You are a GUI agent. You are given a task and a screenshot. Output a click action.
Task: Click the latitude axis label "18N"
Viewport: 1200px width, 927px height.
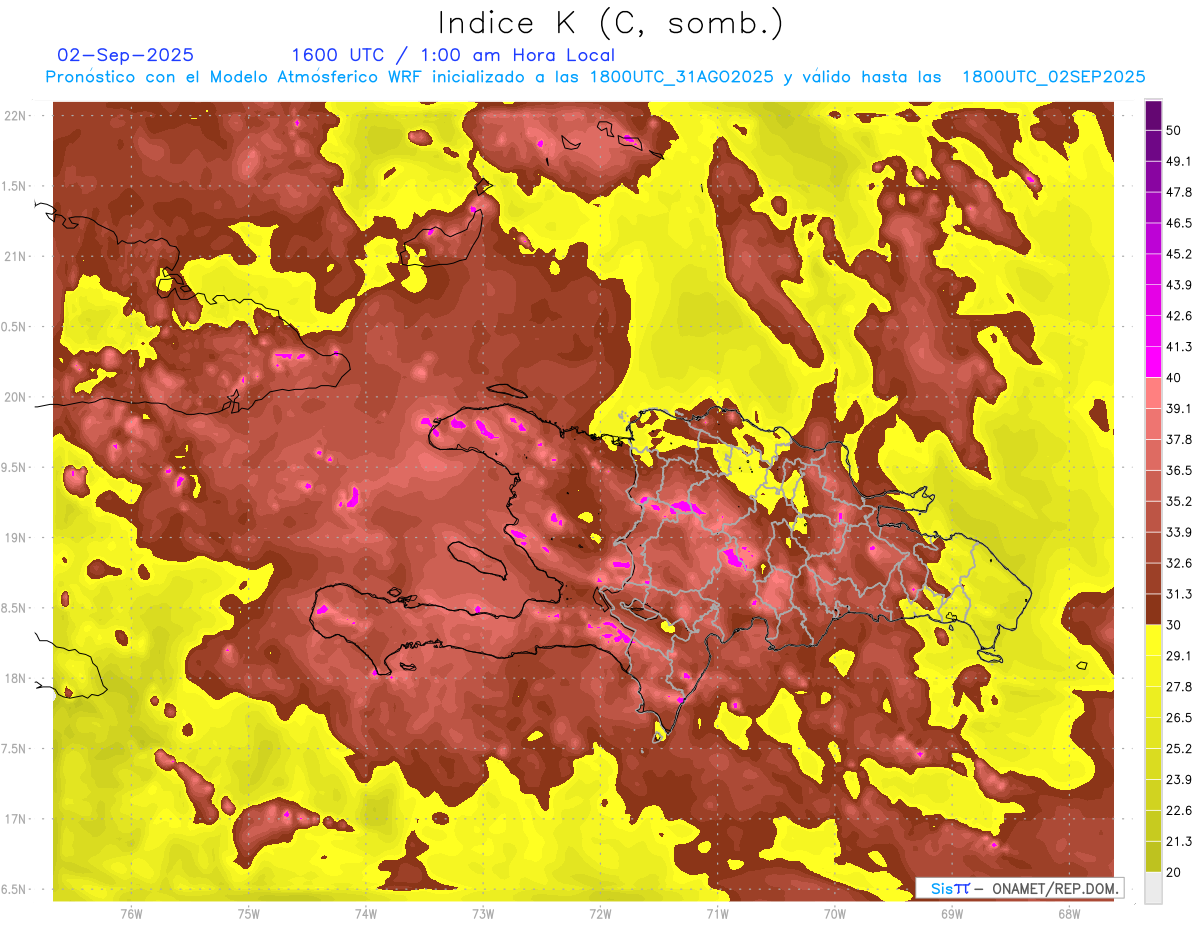16,678
